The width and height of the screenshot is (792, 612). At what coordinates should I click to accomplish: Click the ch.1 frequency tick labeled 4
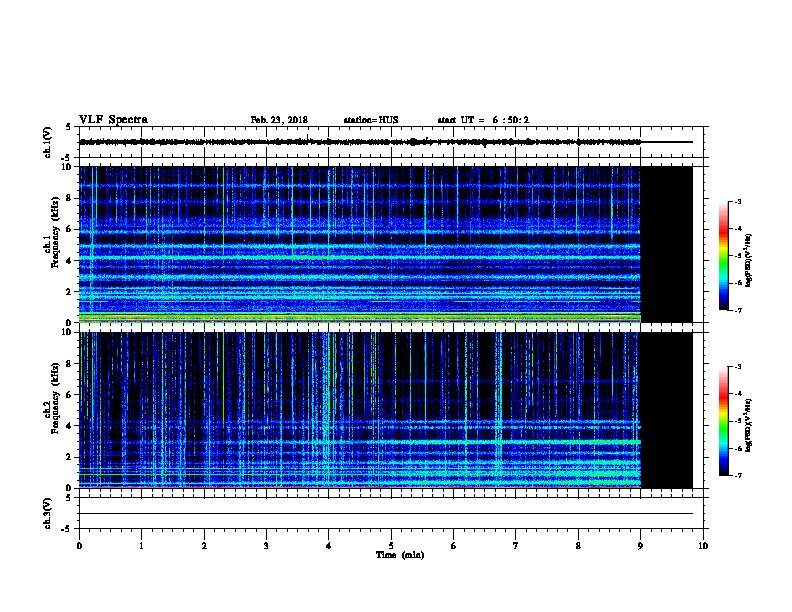click(x=69, y=260)
